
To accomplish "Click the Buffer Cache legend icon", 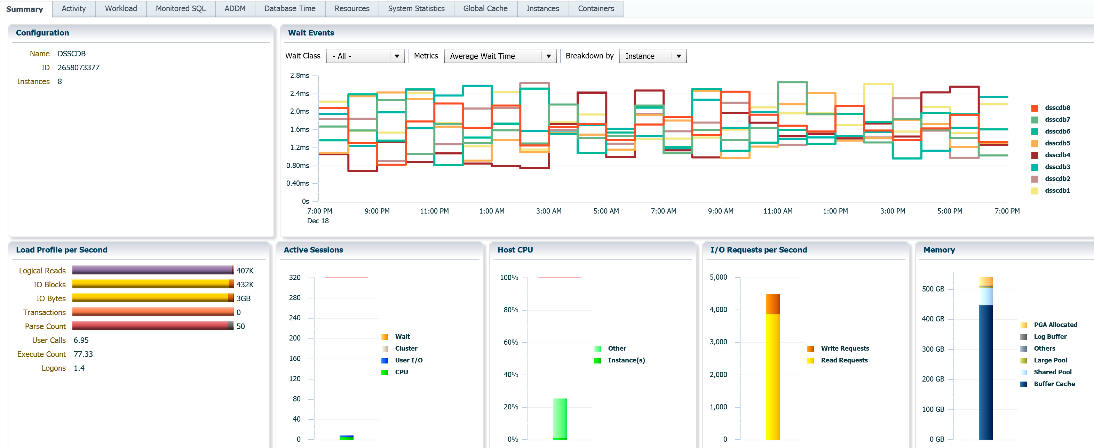I will (x=1024, y=384).
